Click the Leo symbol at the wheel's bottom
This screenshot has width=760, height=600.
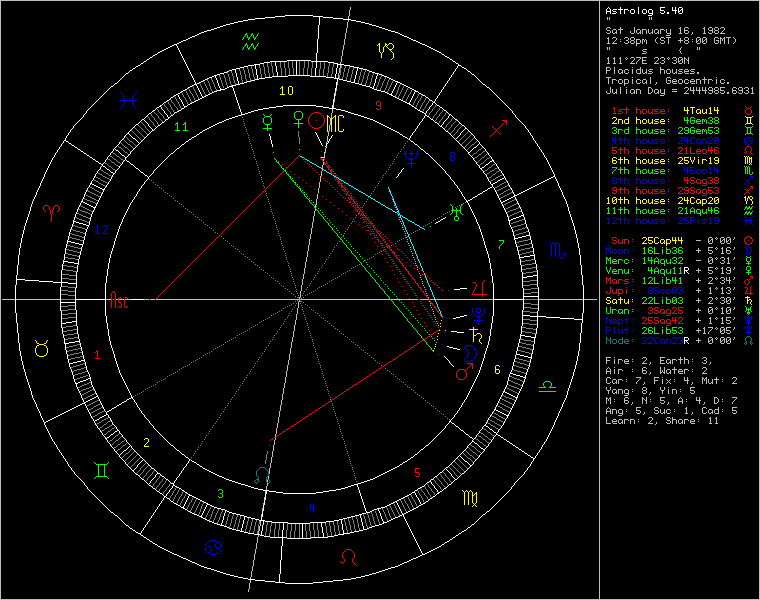pyautogui.click(x=347, y=554)
